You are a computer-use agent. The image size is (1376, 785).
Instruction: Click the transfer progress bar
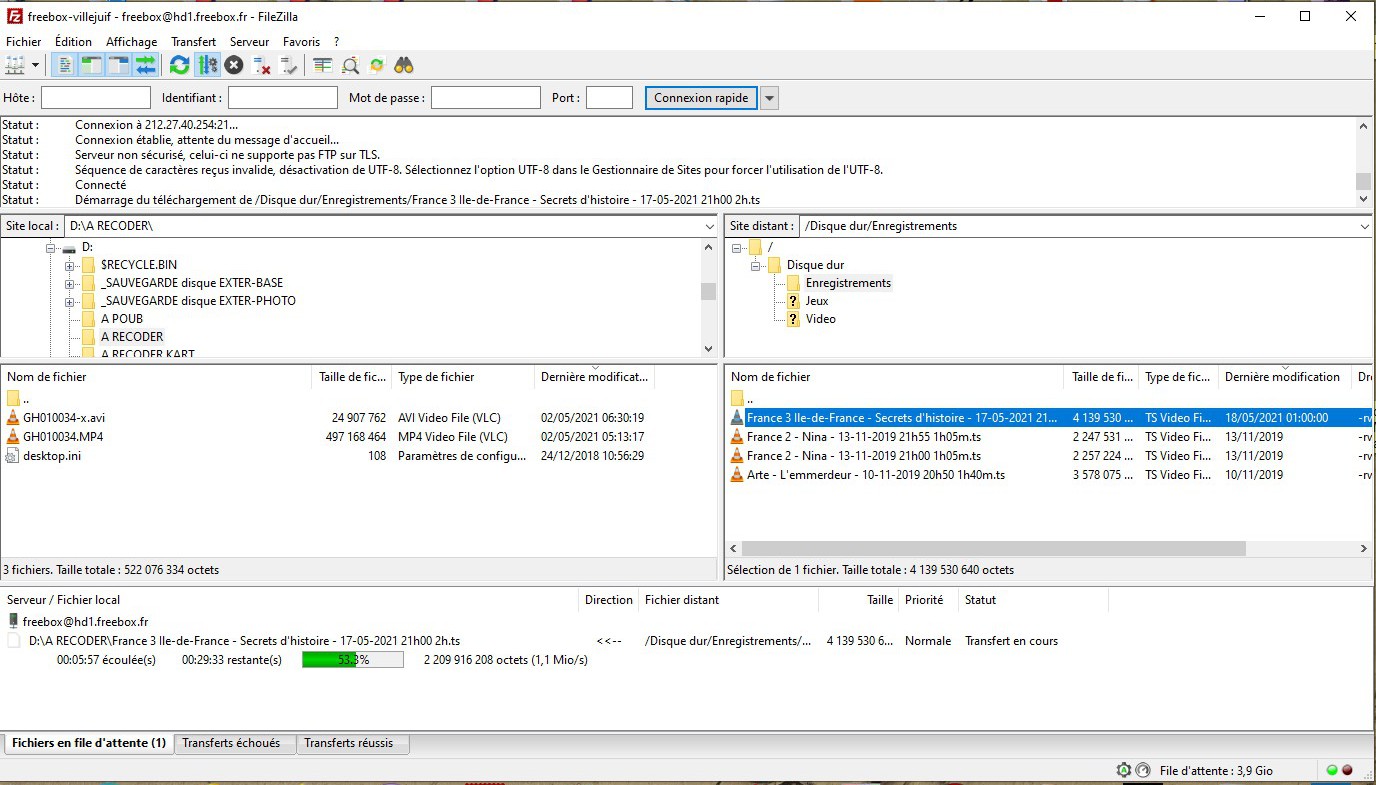coord(353,660)
